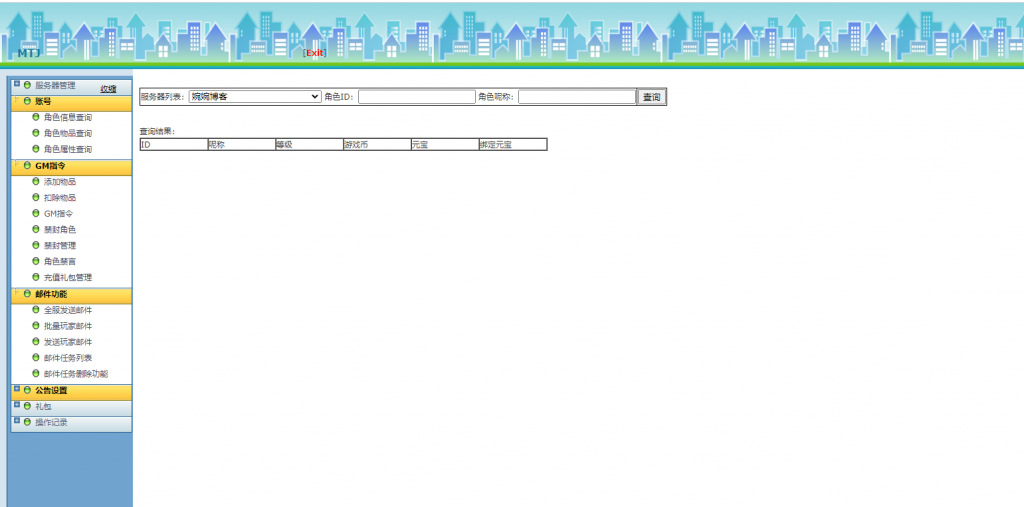Click the green icon beside 批量玩家邮件
The width and height of the screenshot is (1024, 507).
(x=36, y=326)
